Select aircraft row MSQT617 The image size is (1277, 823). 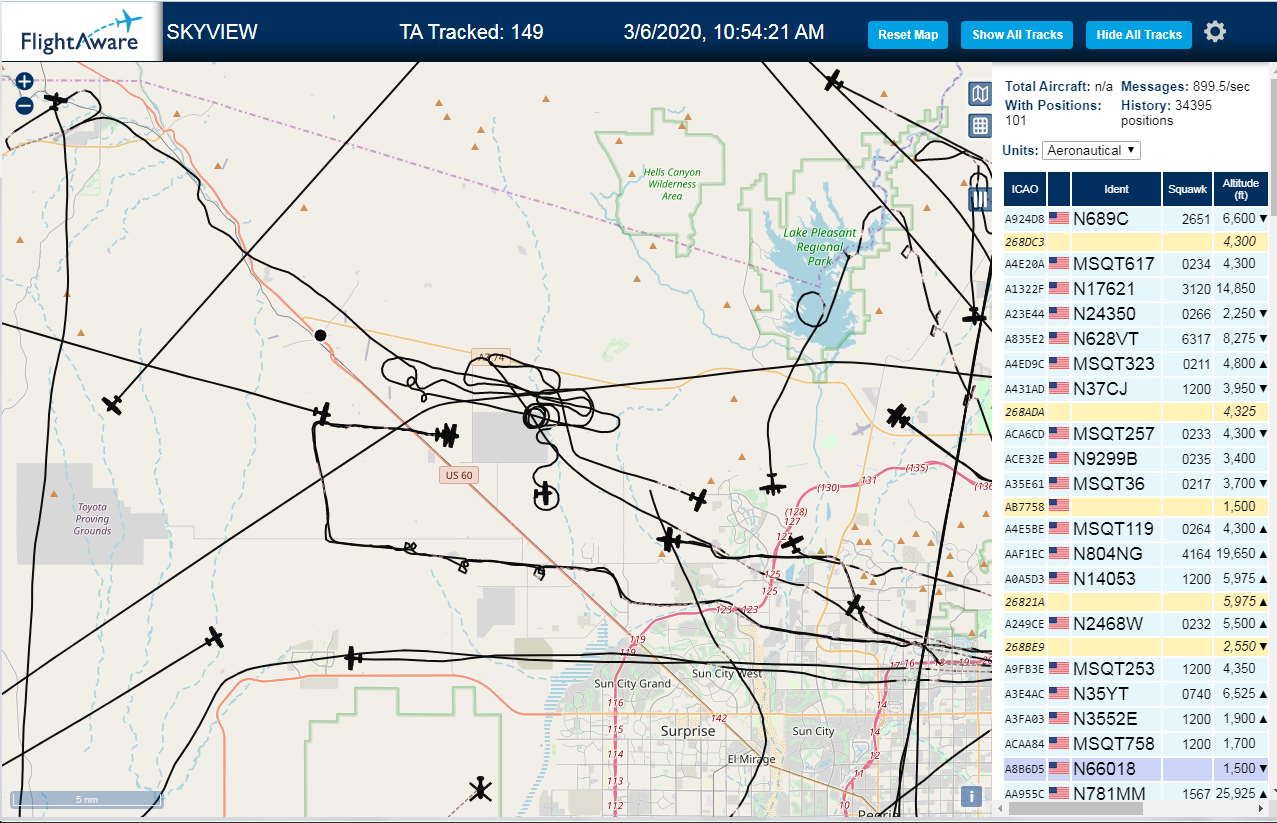1136,264
